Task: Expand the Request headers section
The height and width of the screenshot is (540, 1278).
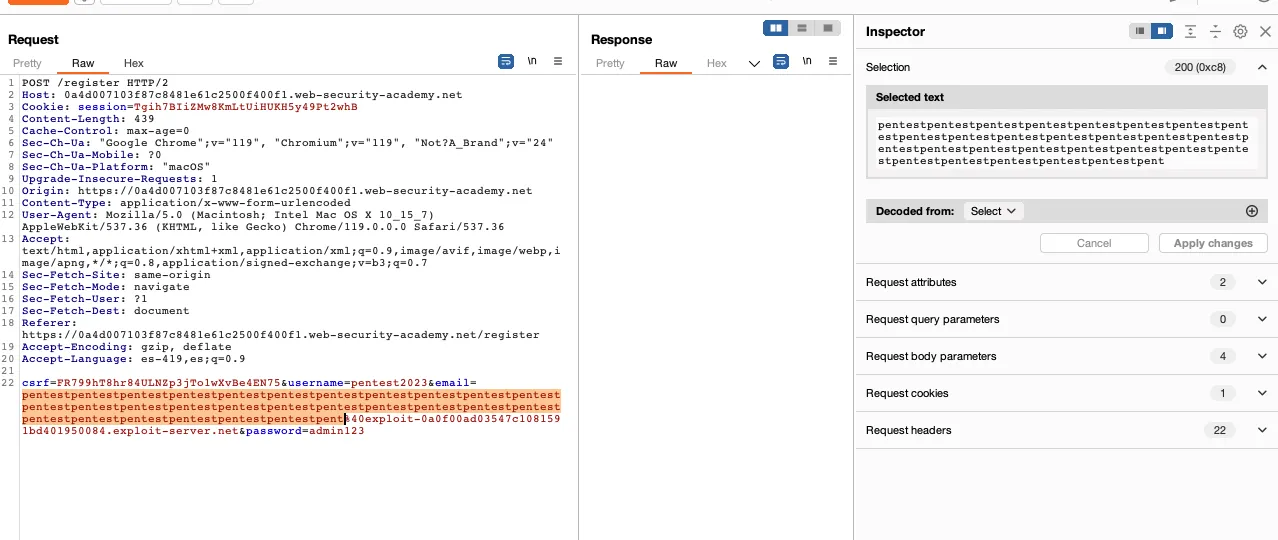Action: point(1261,430)
